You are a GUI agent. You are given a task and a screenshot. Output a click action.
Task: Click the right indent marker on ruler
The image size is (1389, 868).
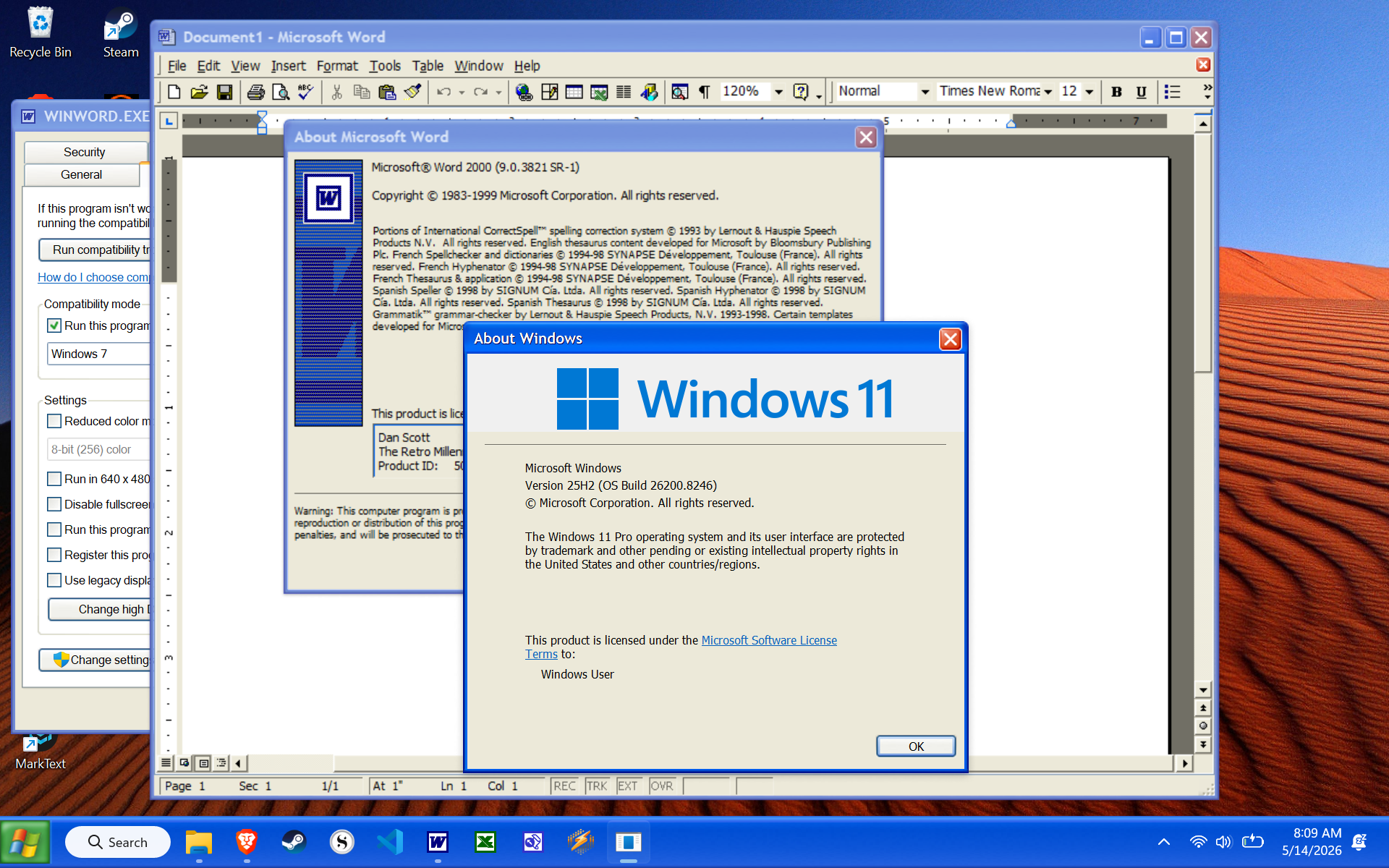(1011, 124)
